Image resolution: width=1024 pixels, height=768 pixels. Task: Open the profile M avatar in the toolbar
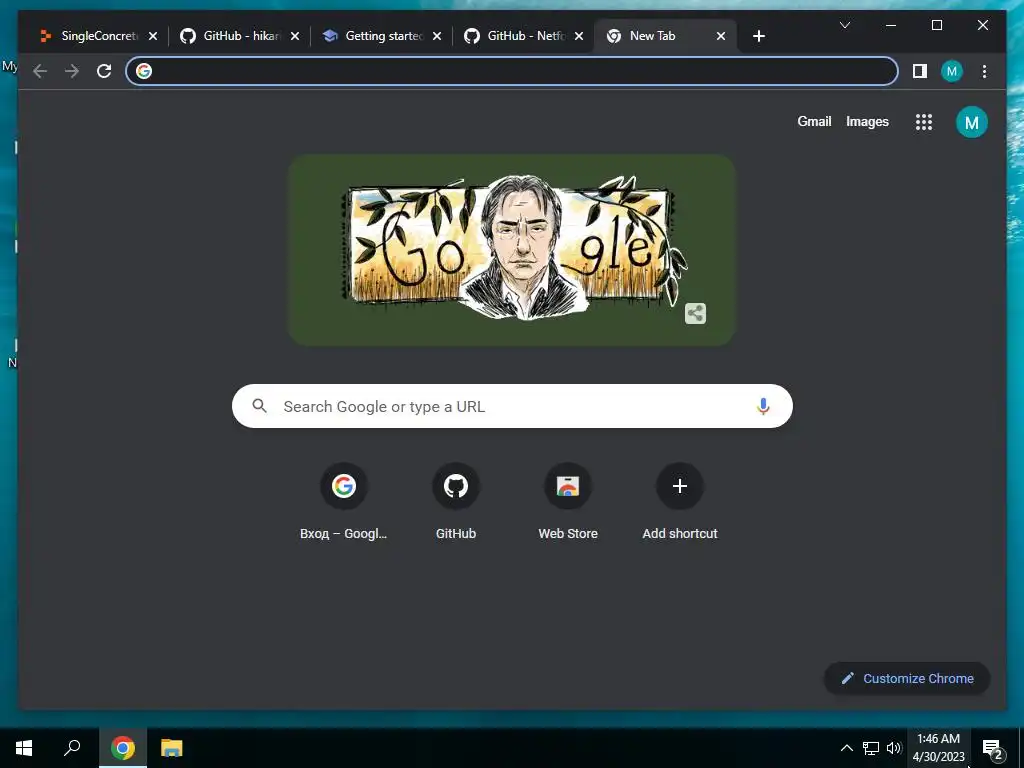[952, 71]
